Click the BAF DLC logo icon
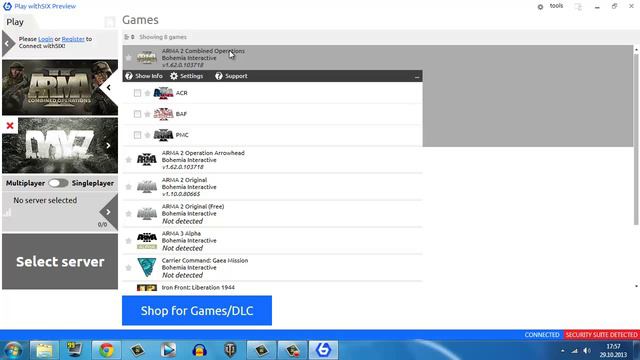The image size is (640, 360). 163,114
